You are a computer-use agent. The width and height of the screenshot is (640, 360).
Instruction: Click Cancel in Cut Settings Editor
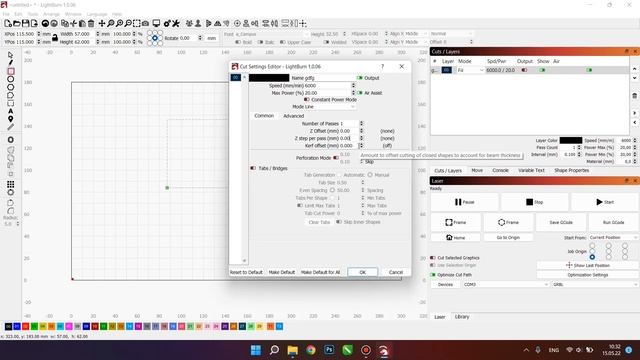[396, 272]
